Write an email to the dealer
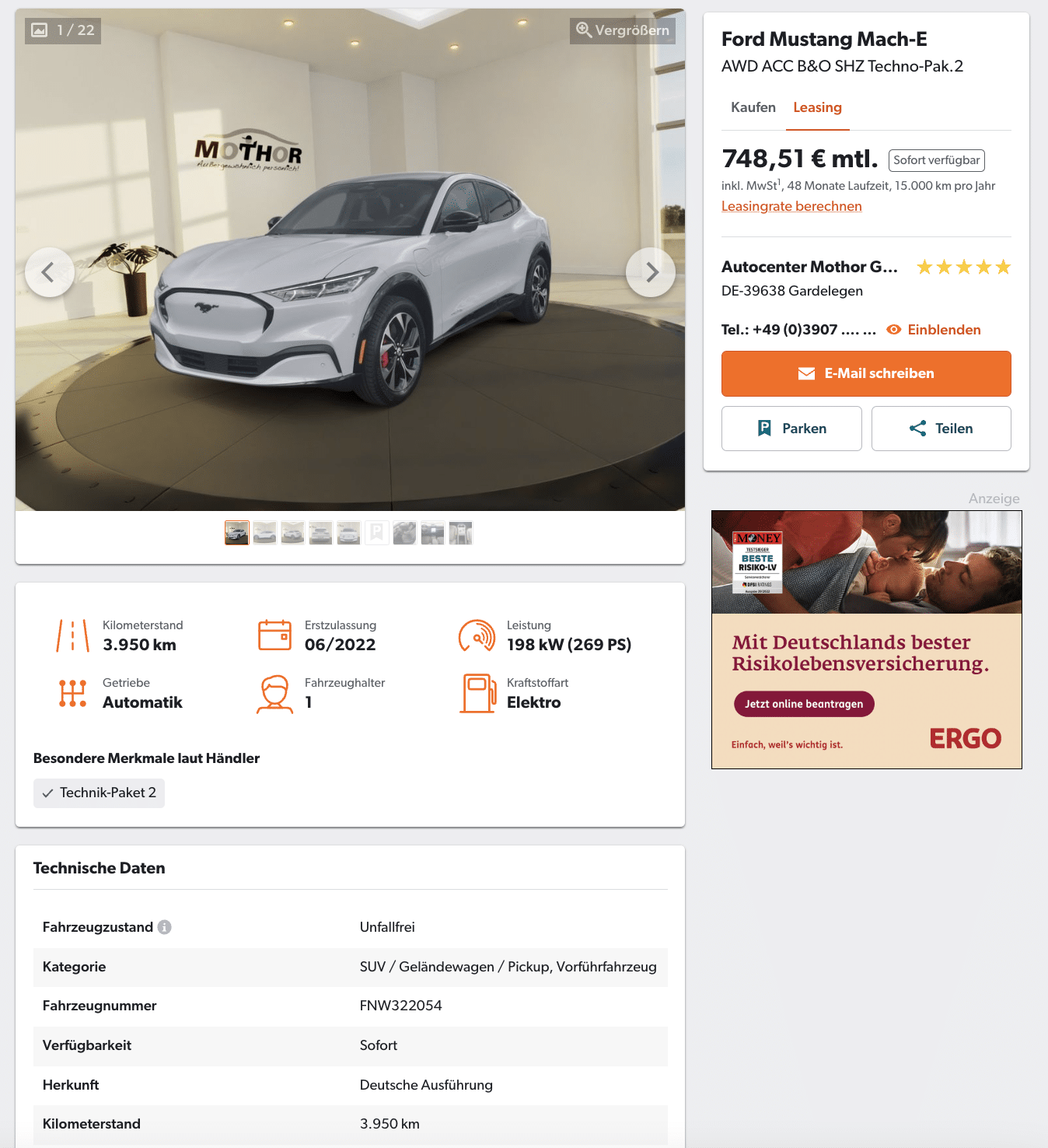 click(866, 373)
